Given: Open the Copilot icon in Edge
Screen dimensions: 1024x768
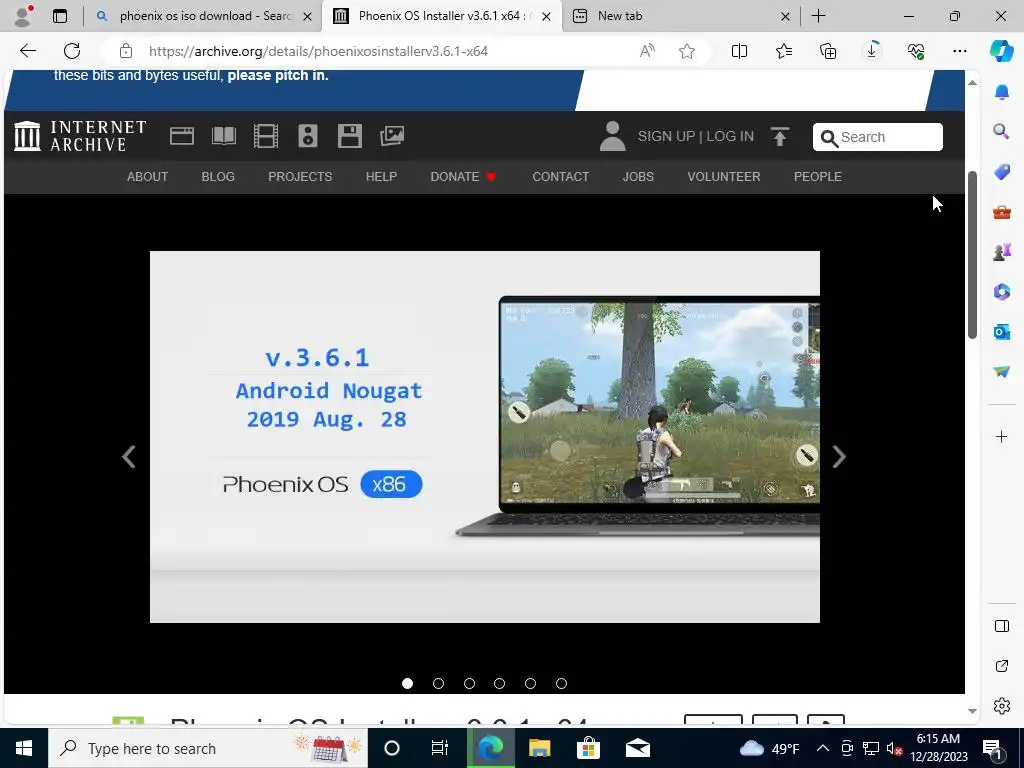Looking at the screenshot, I should (1001, 51).
